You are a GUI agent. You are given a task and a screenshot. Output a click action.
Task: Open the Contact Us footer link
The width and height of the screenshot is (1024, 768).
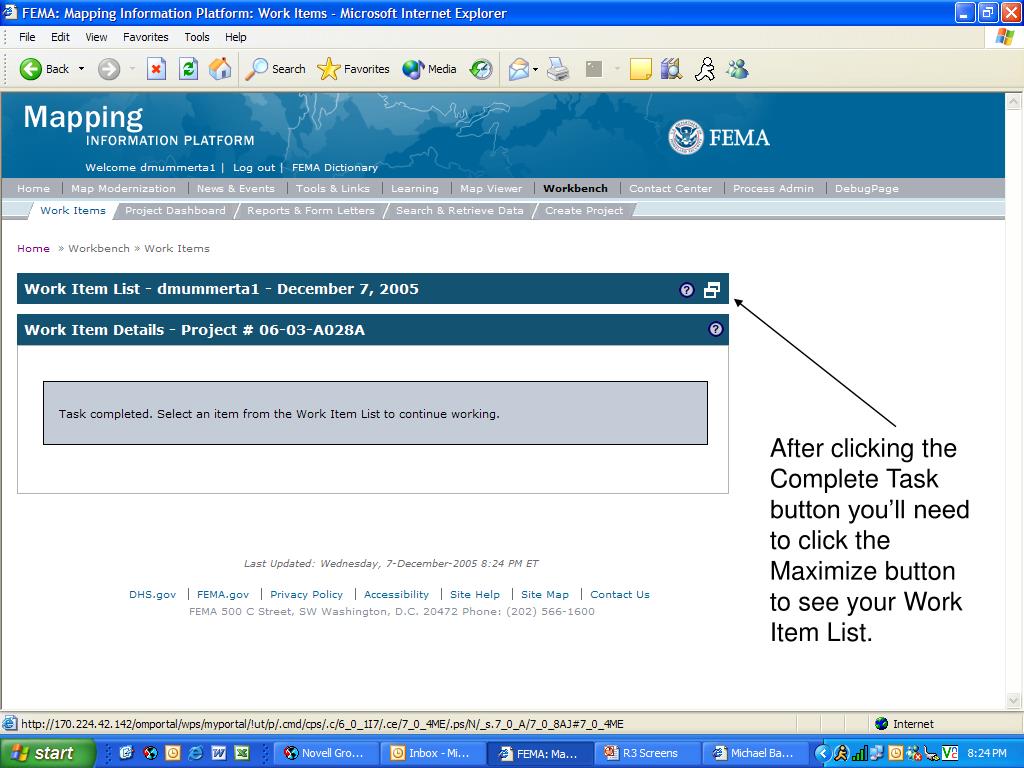(x=620, y=594)
